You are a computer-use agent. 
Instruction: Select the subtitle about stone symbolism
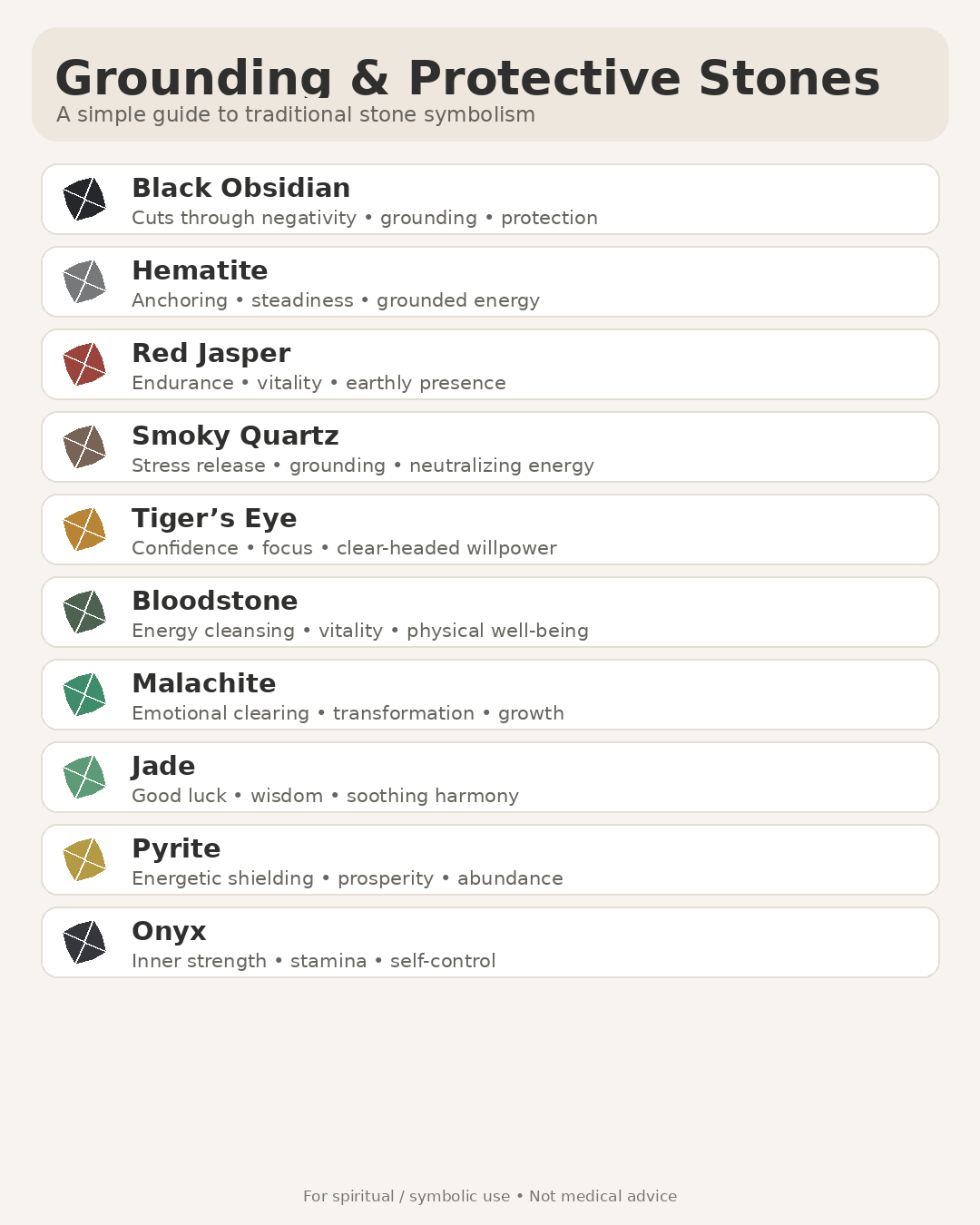296,114
